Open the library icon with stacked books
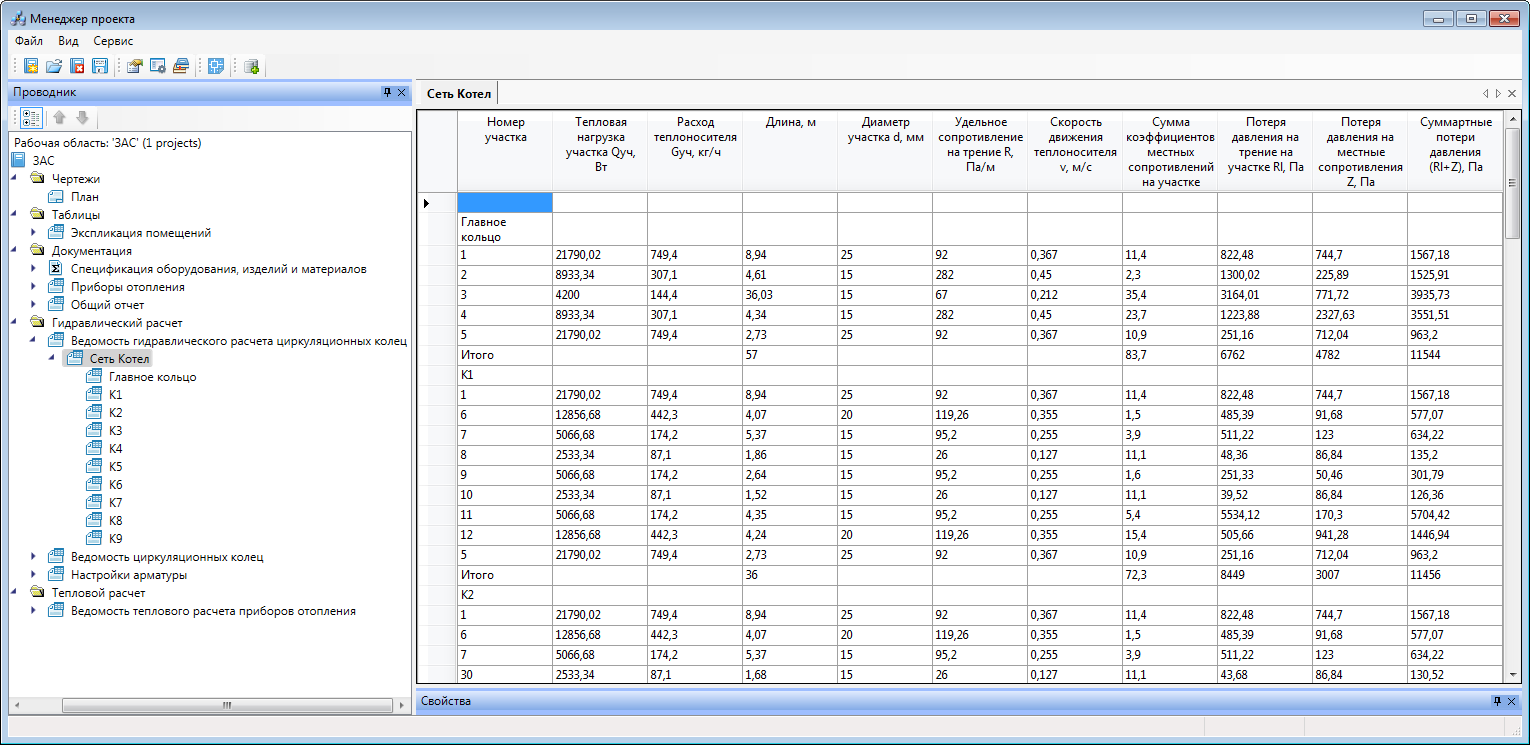Screen dimensions: 1530x745 180,66
